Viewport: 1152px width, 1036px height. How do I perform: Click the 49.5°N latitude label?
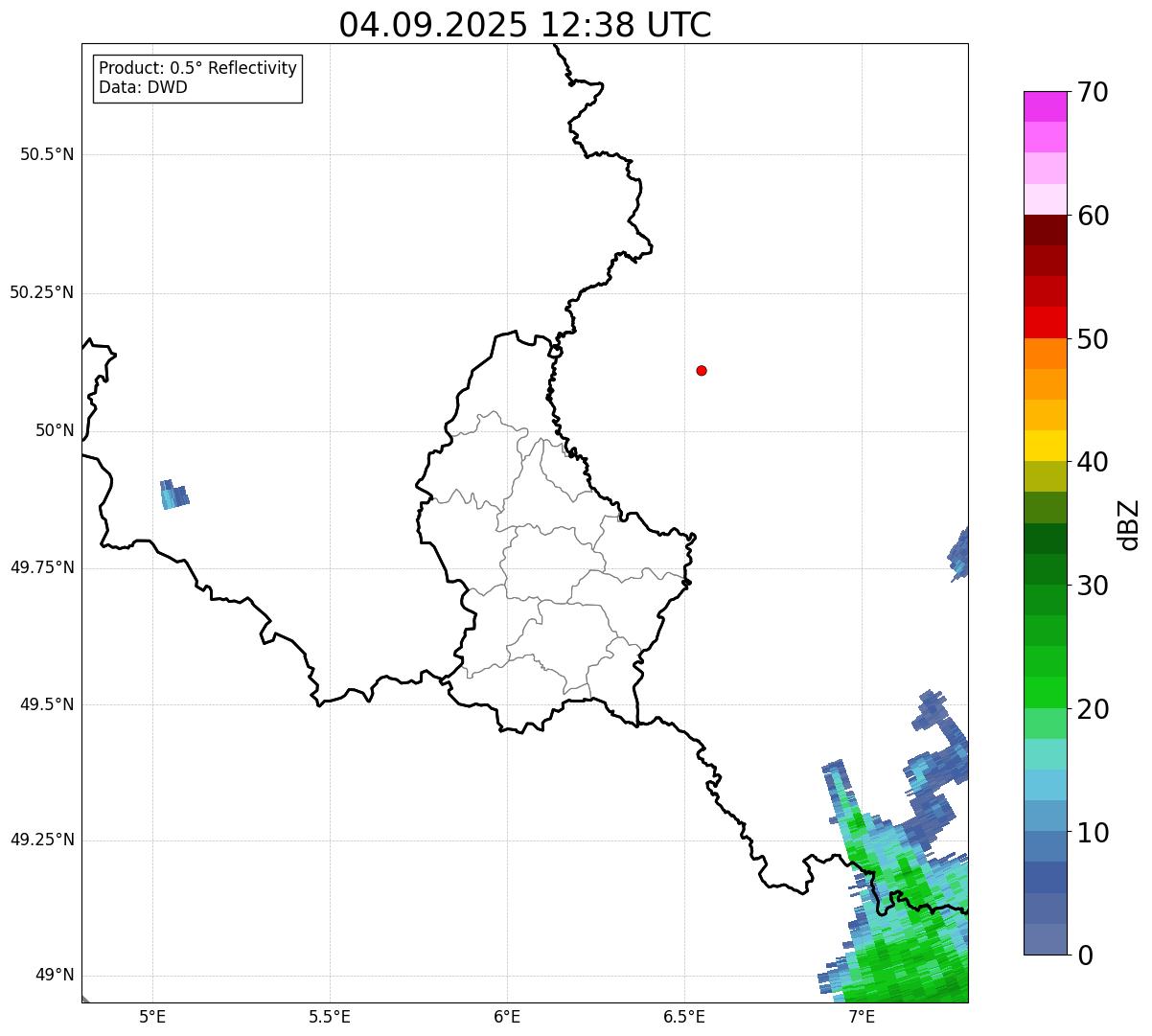coord(47,704)
